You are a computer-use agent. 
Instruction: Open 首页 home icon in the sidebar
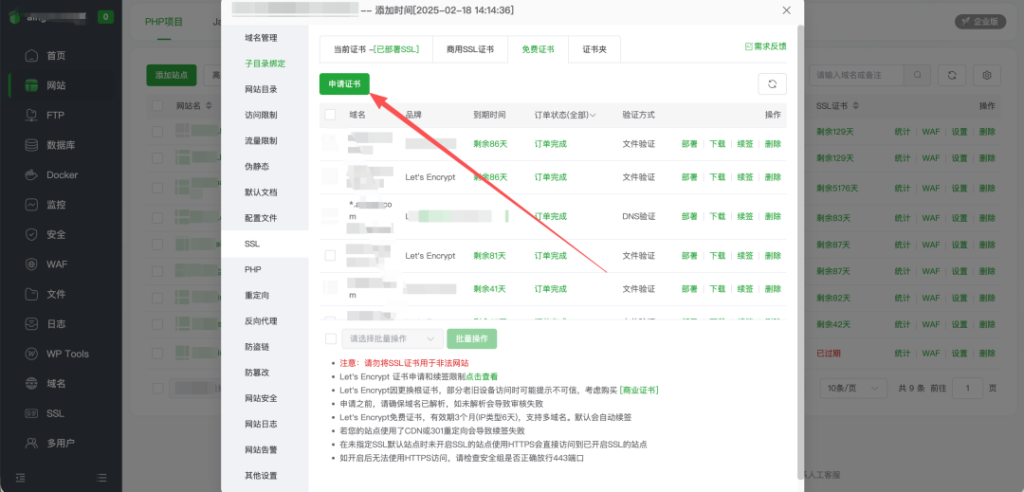pos(31,56)
